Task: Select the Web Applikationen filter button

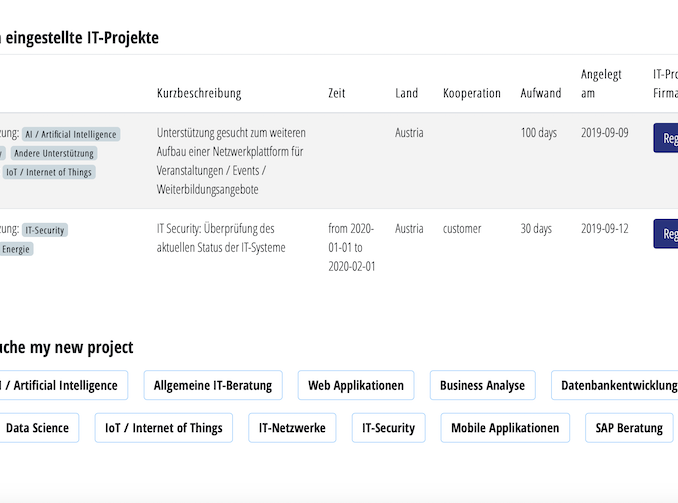Action: [355, 385]
